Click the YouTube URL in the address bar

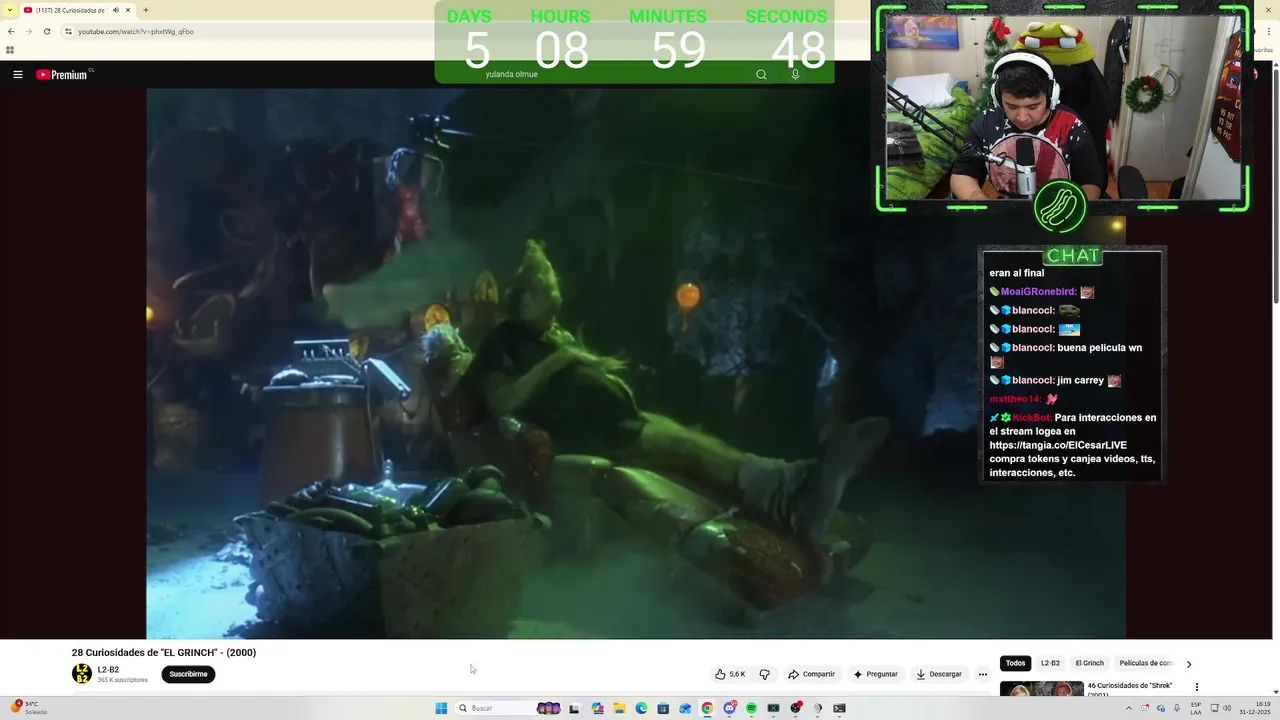136,31
